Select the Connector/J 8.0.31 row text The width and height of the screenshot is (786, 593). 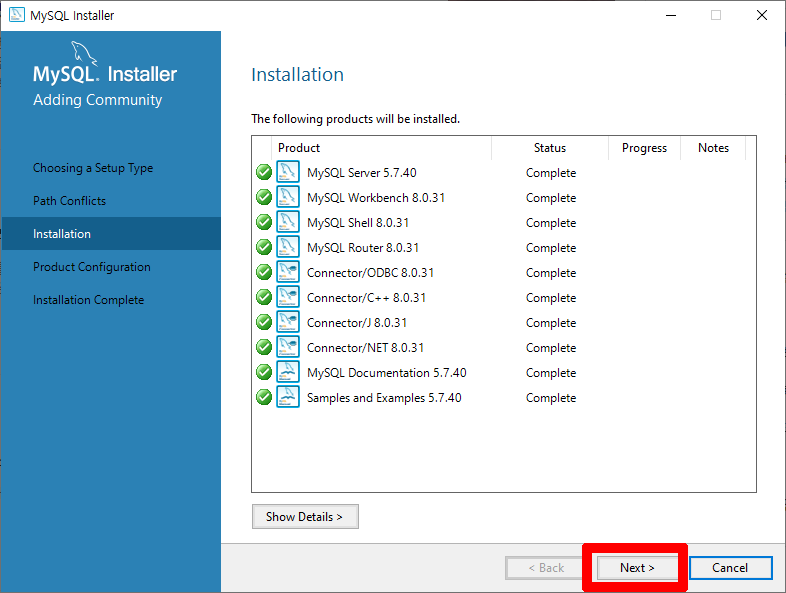pyautogui.click(x=357, y=323)
